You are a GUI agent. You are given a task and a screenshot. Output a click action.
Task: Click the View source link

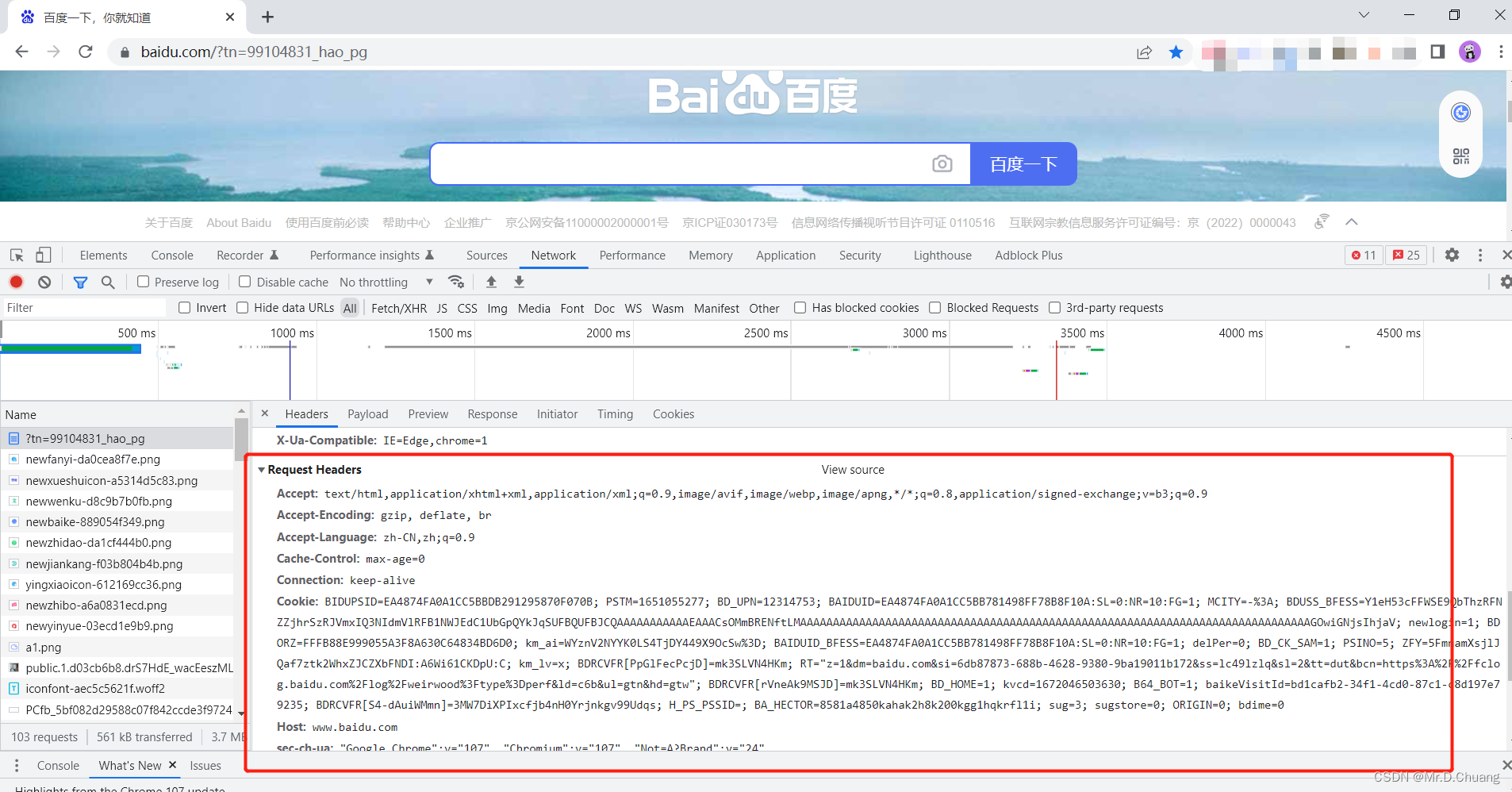[x=852, y=469]
